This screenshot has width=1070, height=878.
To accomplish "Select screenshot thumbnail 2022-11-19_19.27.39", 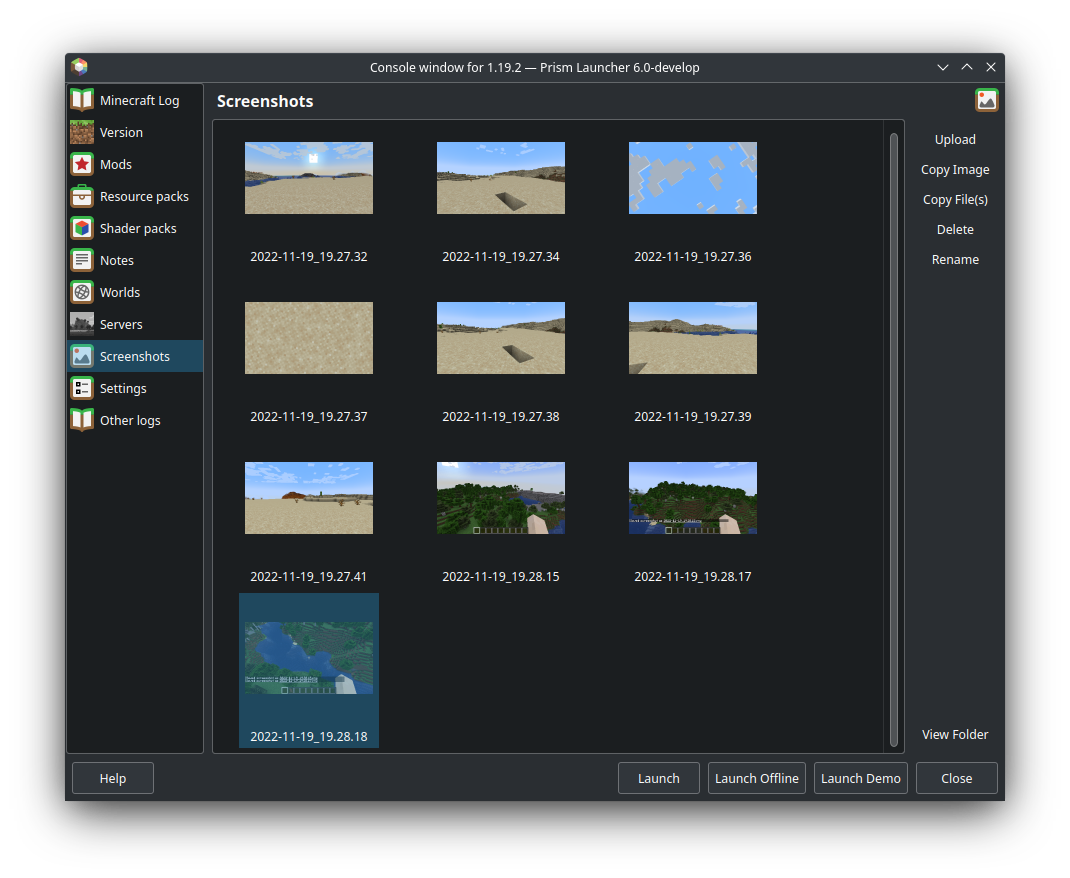I will pos(693,338).
